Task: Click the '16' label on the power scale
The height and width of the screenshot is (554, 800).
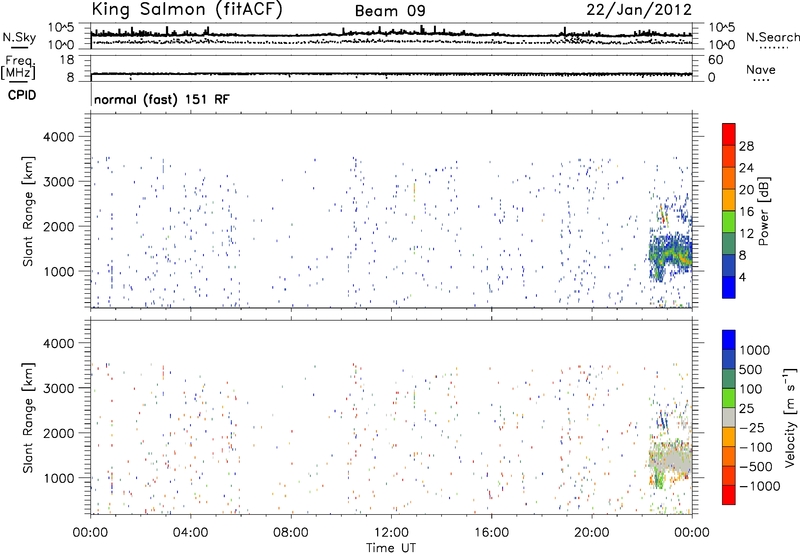Action: click(746, 212)
